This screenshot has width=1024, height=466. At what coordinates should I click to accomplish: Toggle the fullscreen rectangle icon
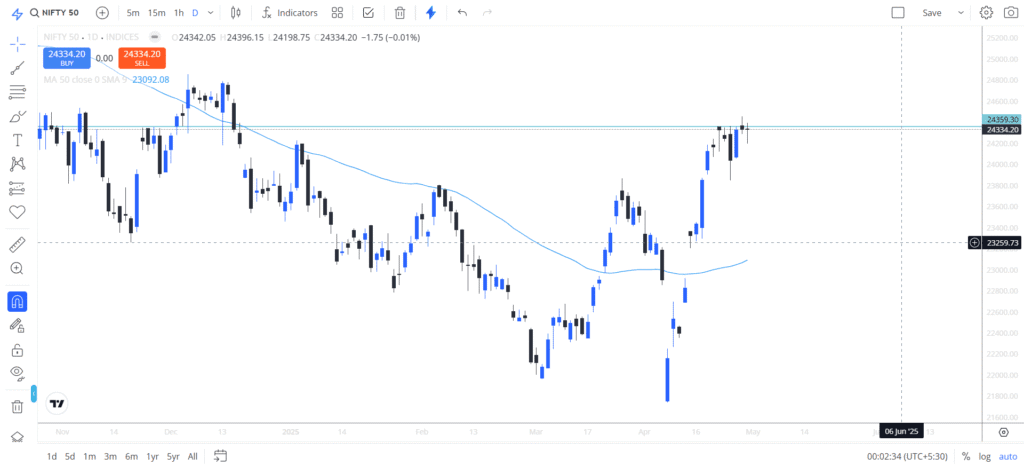pos(898,12)
